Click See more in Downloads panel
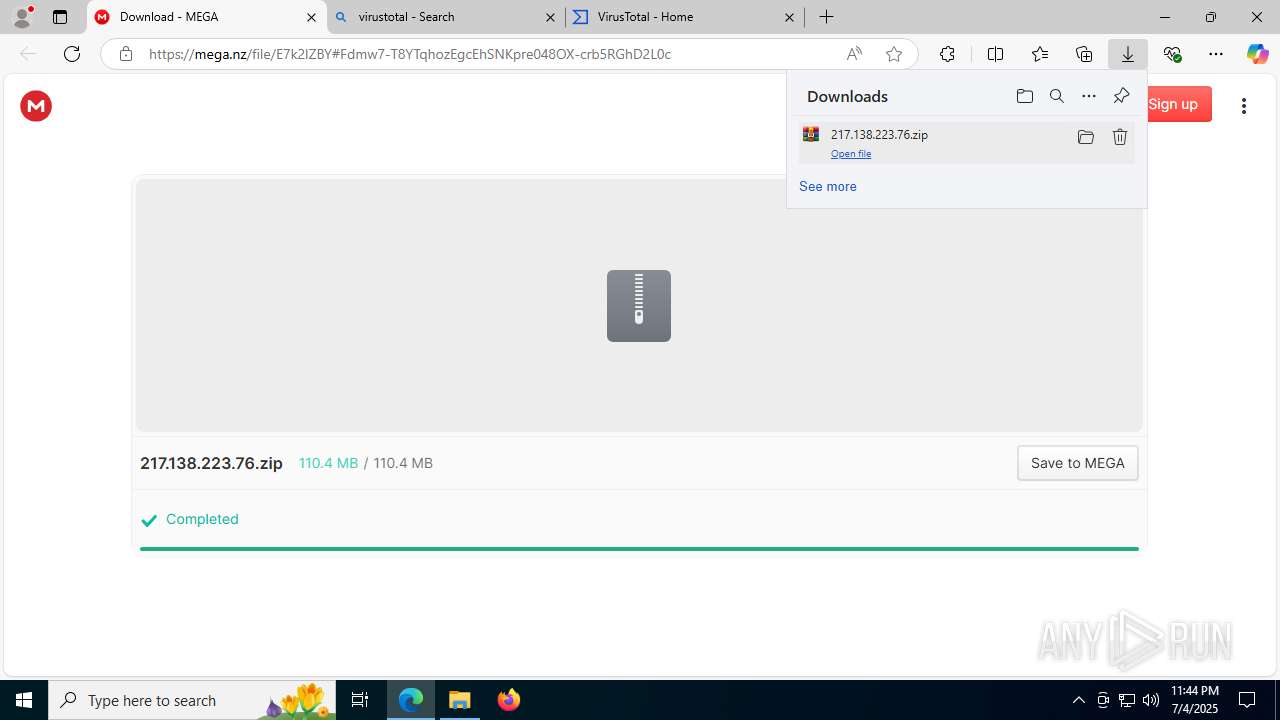 point(827,186)
